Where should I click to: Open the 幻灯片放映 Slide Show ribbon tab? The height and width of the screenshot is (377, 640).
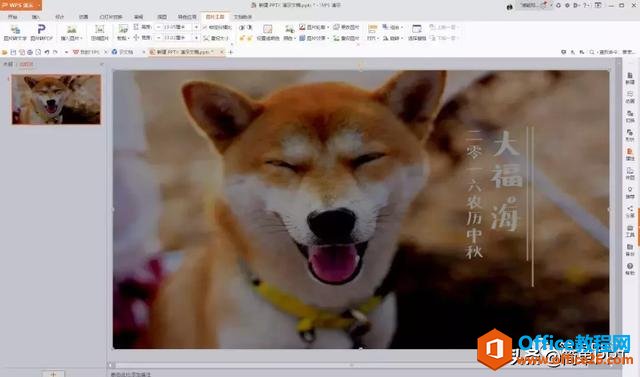coord(111,17)
